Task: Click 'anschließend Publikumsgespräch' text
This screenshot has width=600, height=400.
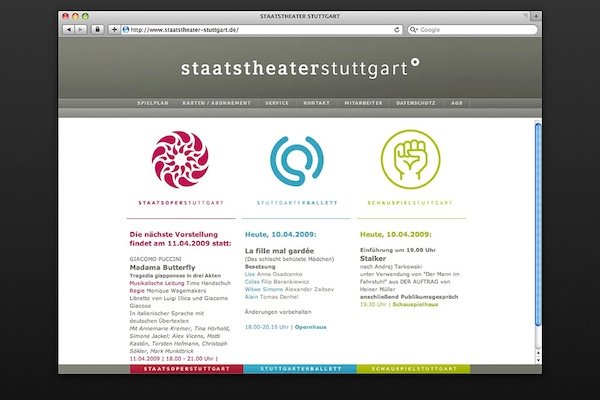Action: pos(409,297)
